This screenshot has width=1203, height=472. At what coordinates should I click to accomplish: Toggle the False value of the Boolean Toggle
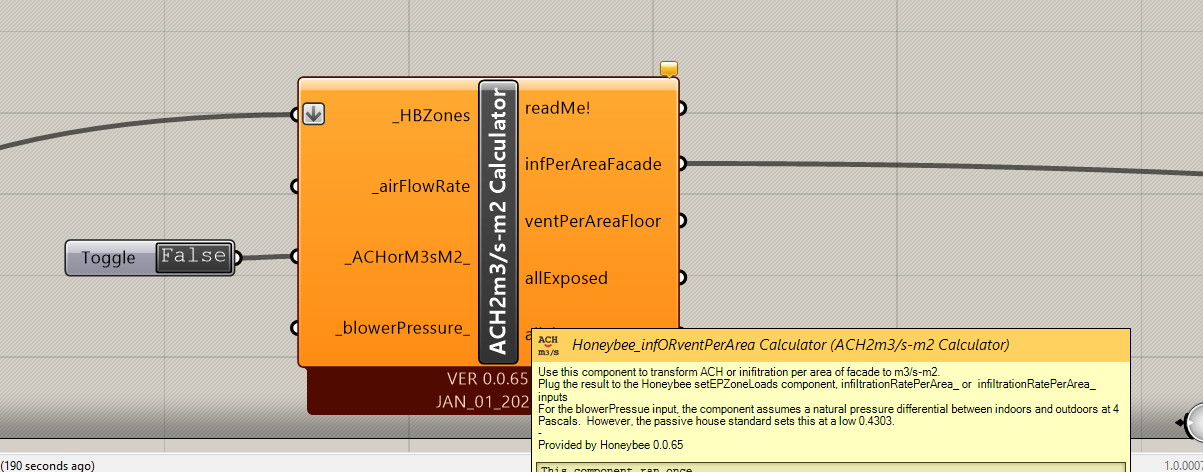(x=193, y=256)
